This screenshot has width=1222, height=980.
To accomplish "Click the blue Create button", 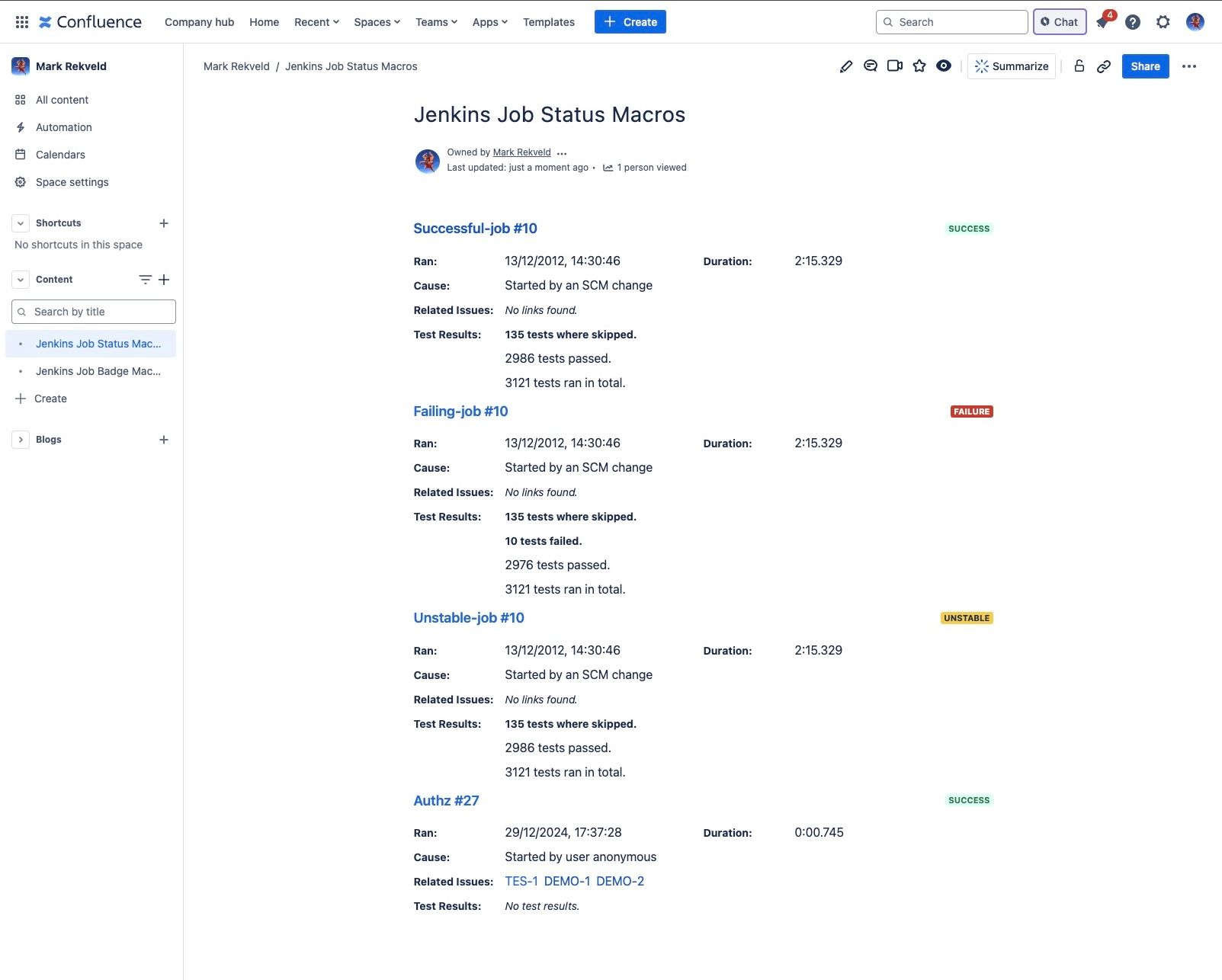I will click(630, 22).
